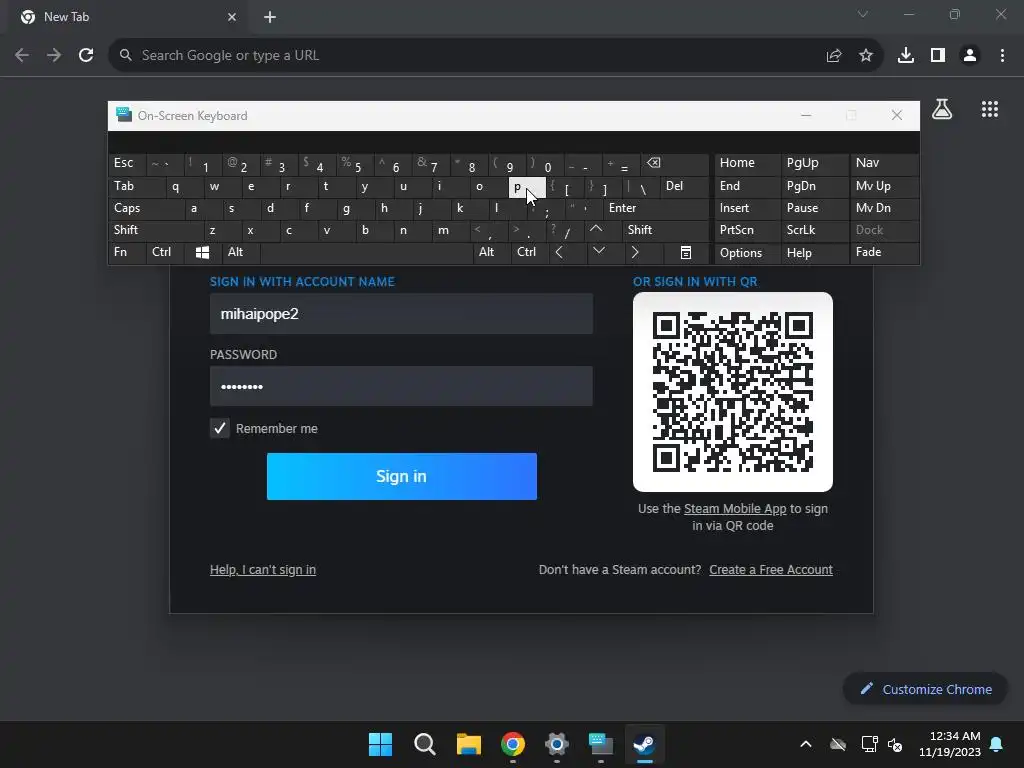This screenshot has width=1024, height=768.
Task: Open Chrome three-dot menu
Action: (1002, 56)
